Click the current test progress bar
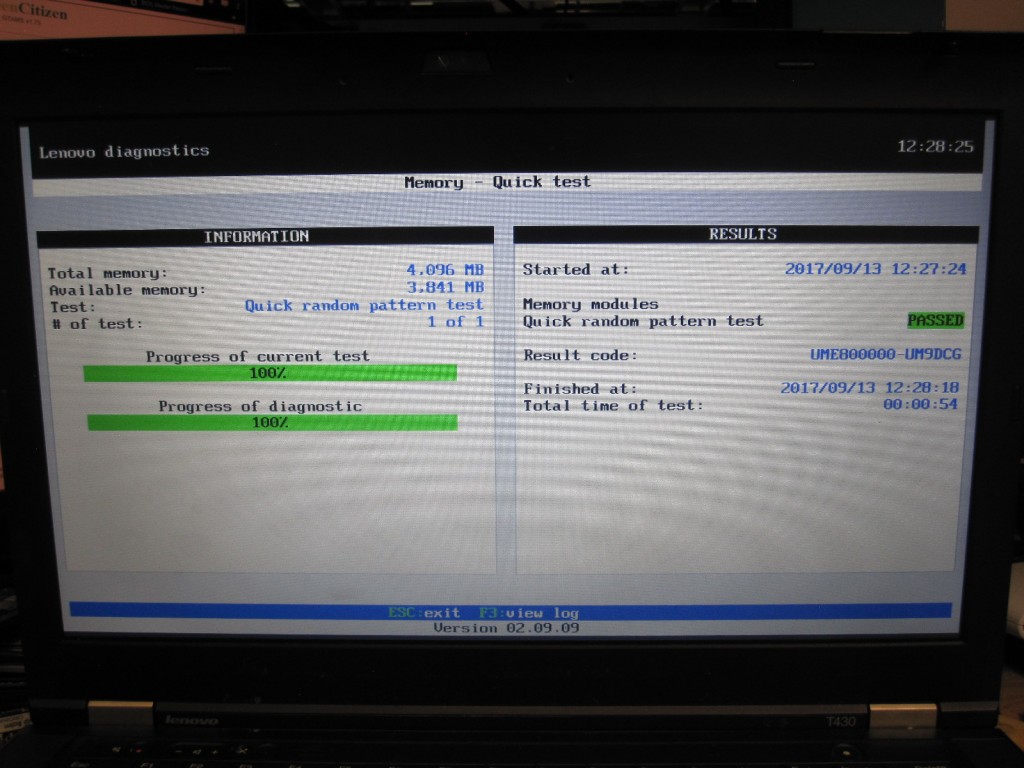Viewport: 1024px width, 768px height. [270, 373]
